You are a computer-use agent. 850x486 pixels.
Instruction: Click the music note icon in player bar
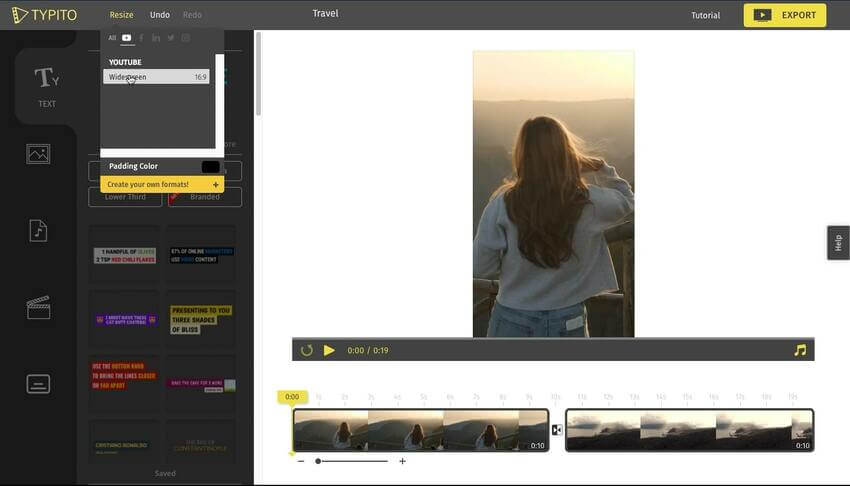point(800,351)
